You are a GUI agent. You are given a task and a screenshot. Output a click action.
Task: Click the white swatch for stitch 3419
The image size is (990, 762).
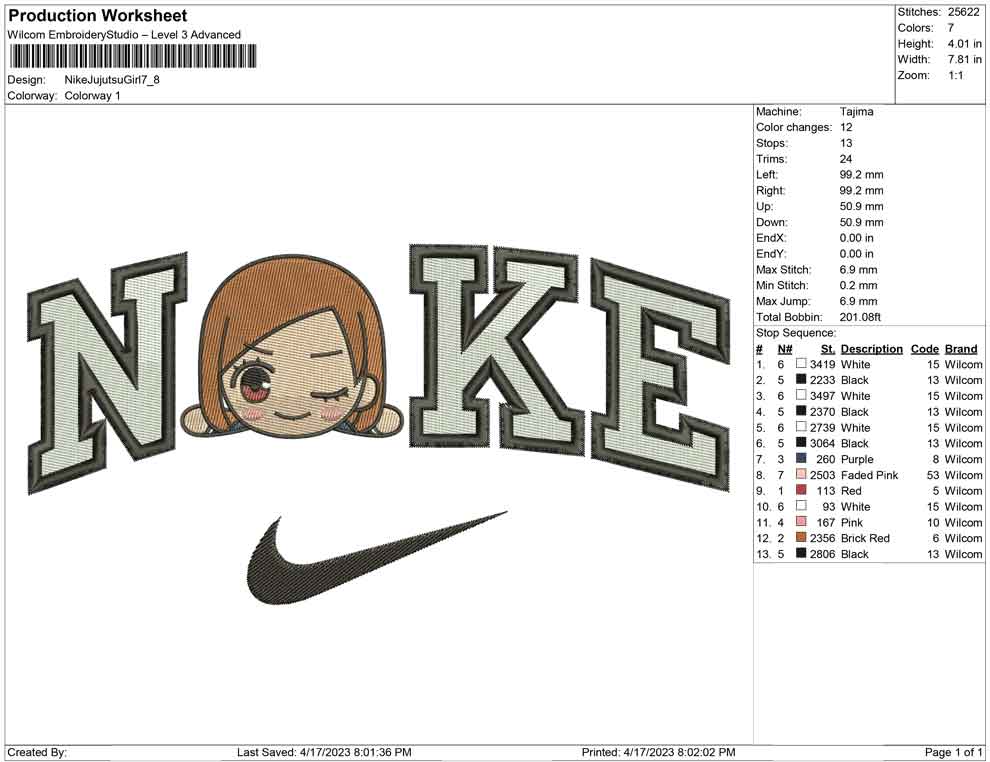tap(801, 364)
